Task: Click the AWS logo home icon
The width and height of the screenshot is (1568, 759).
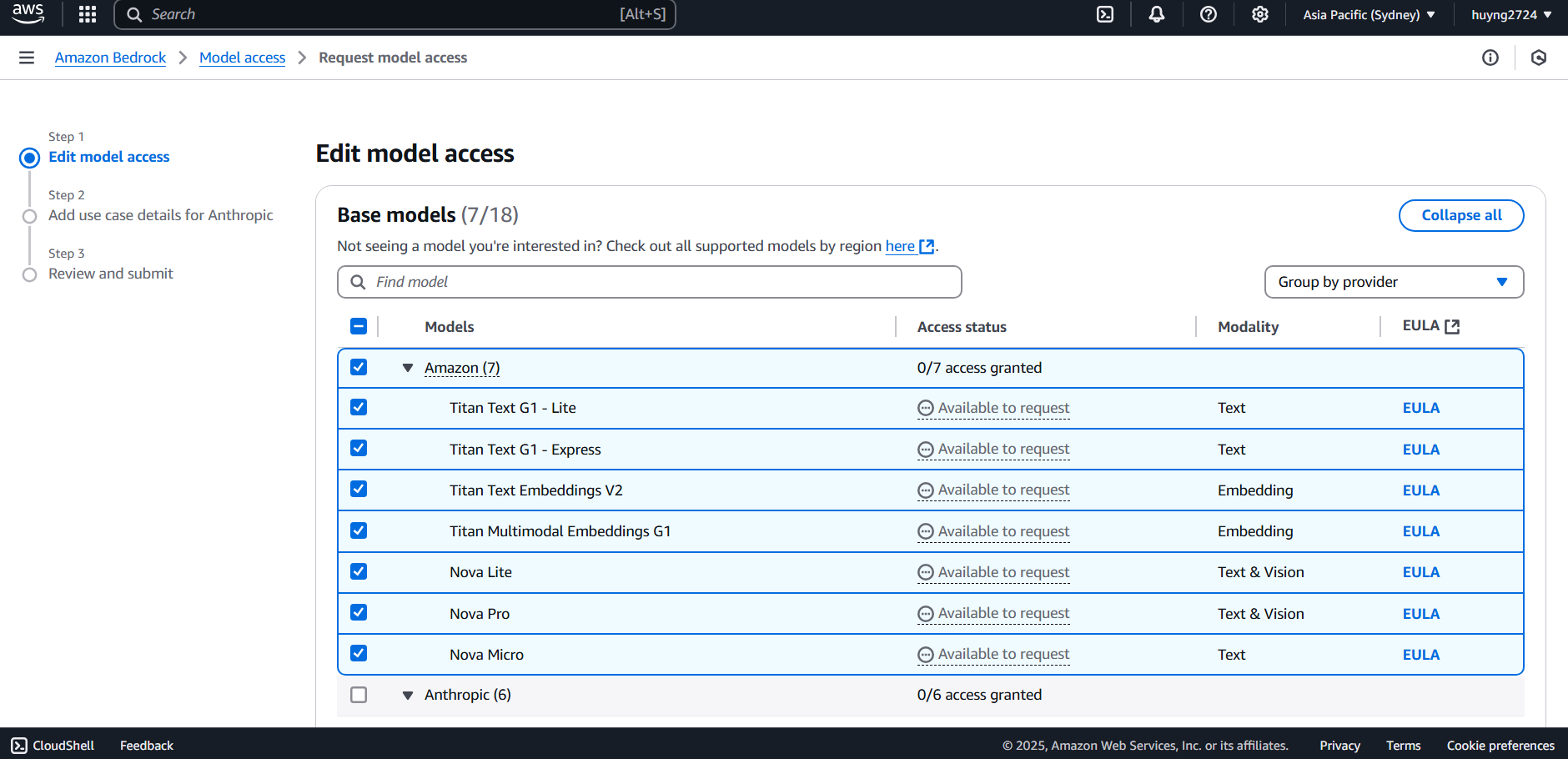Action: [x=28, y=13]
